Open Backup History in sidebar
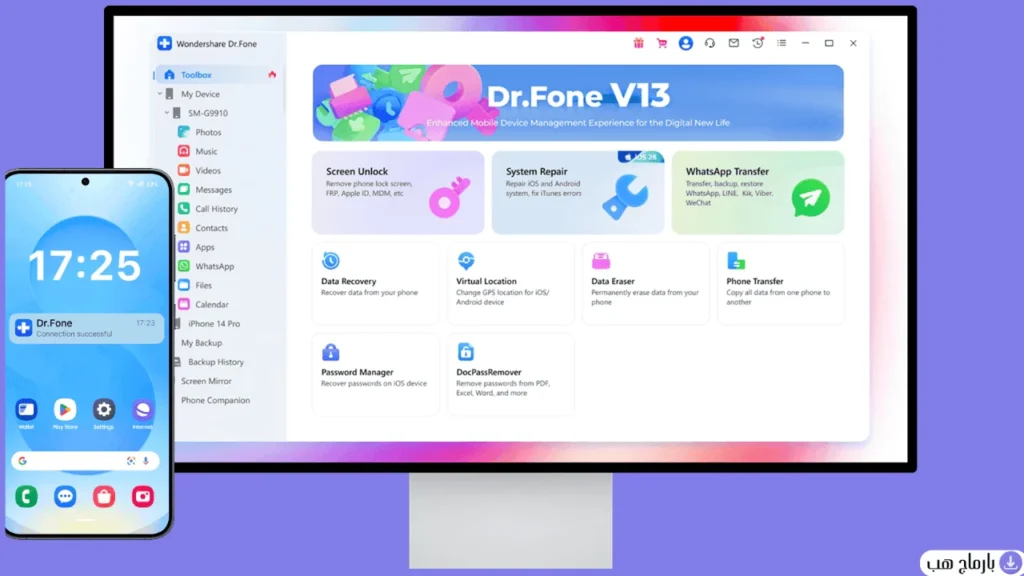1024x576 pixels. (x=216, y=362)
